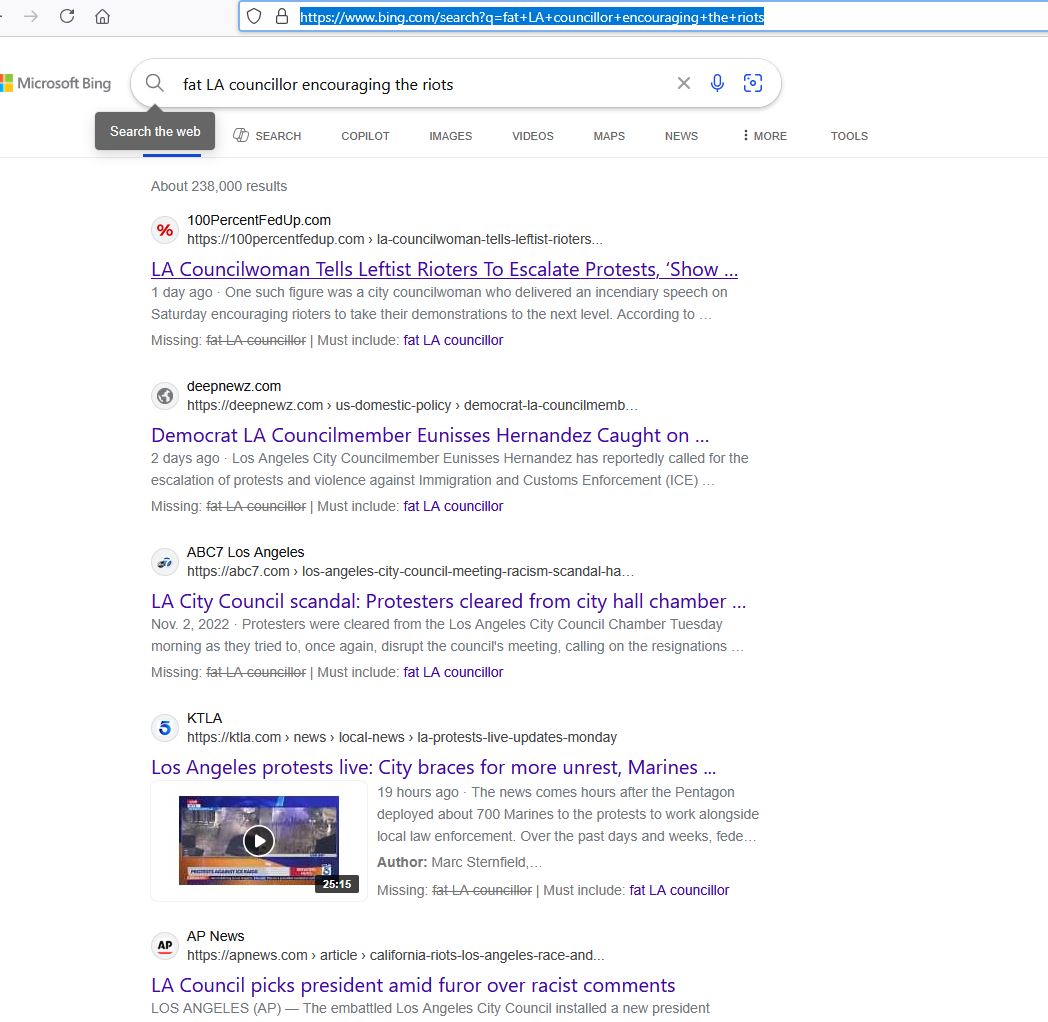Expand the MORE menu
Viewport: 1048px width, 1022px height.
pyautogui.click(x=765, y=136)
